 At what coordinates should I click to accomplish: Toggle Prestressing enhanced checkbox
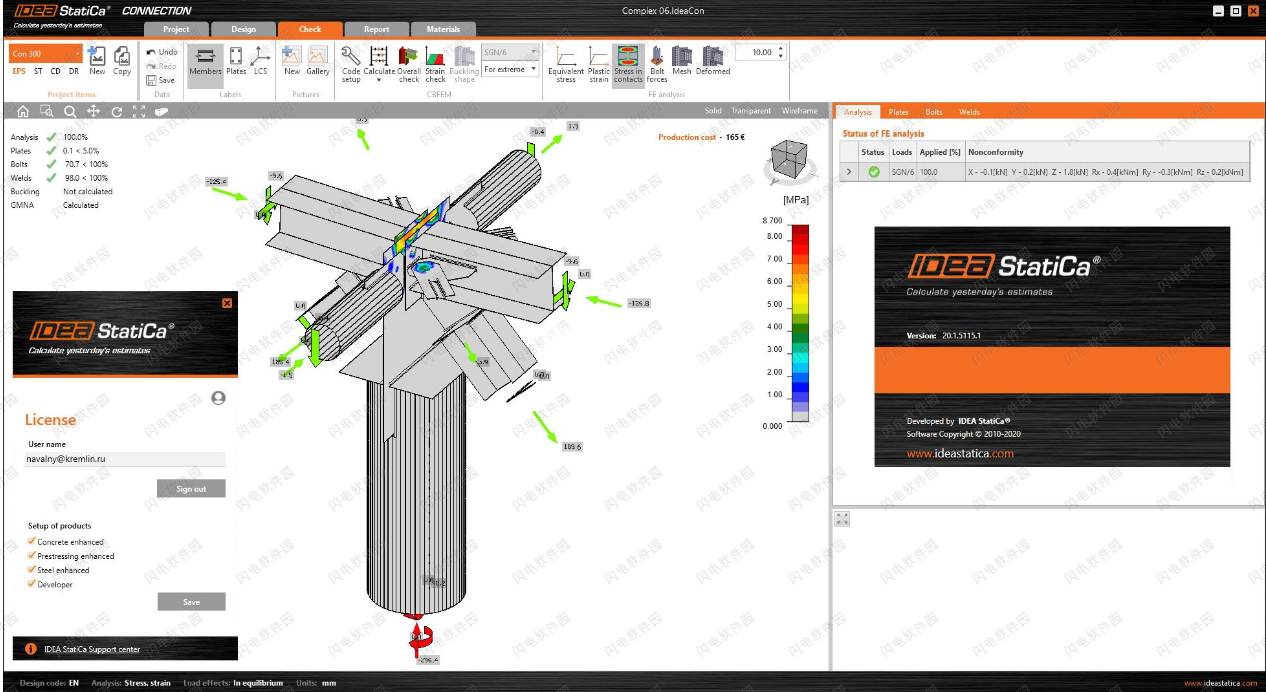pos(32,556)
